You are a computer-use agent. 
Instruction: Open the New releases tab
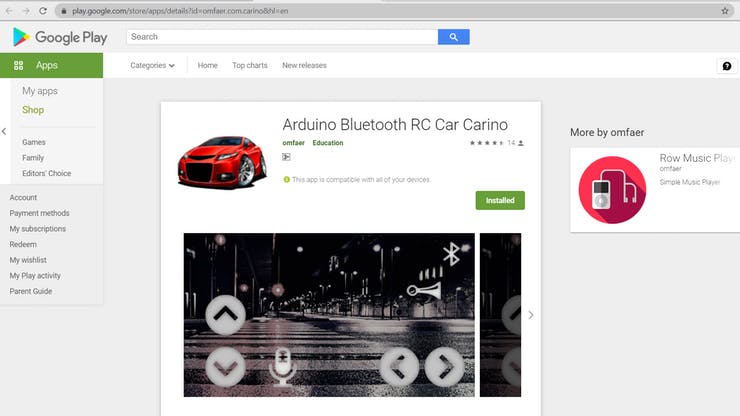point(304,65)
